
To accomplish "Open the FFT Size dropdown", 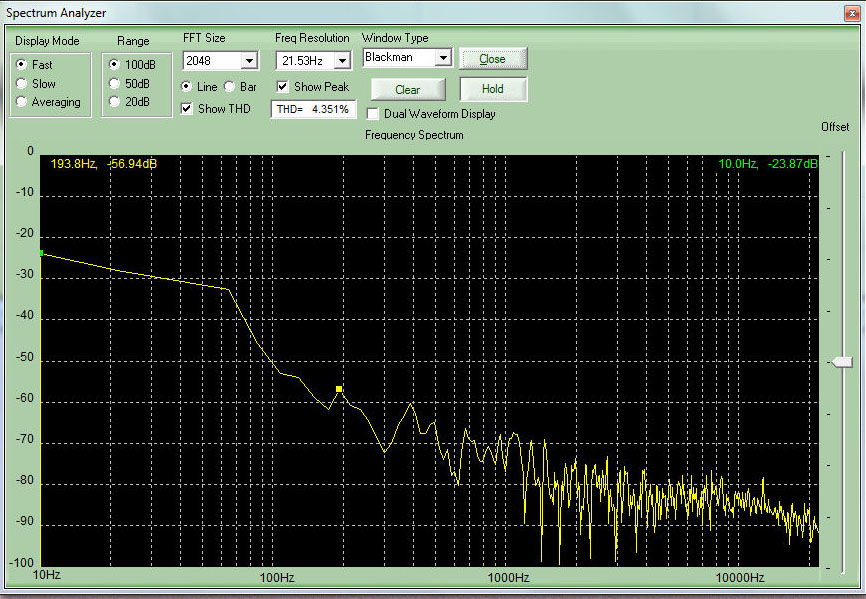I will [x=250, y=61].
